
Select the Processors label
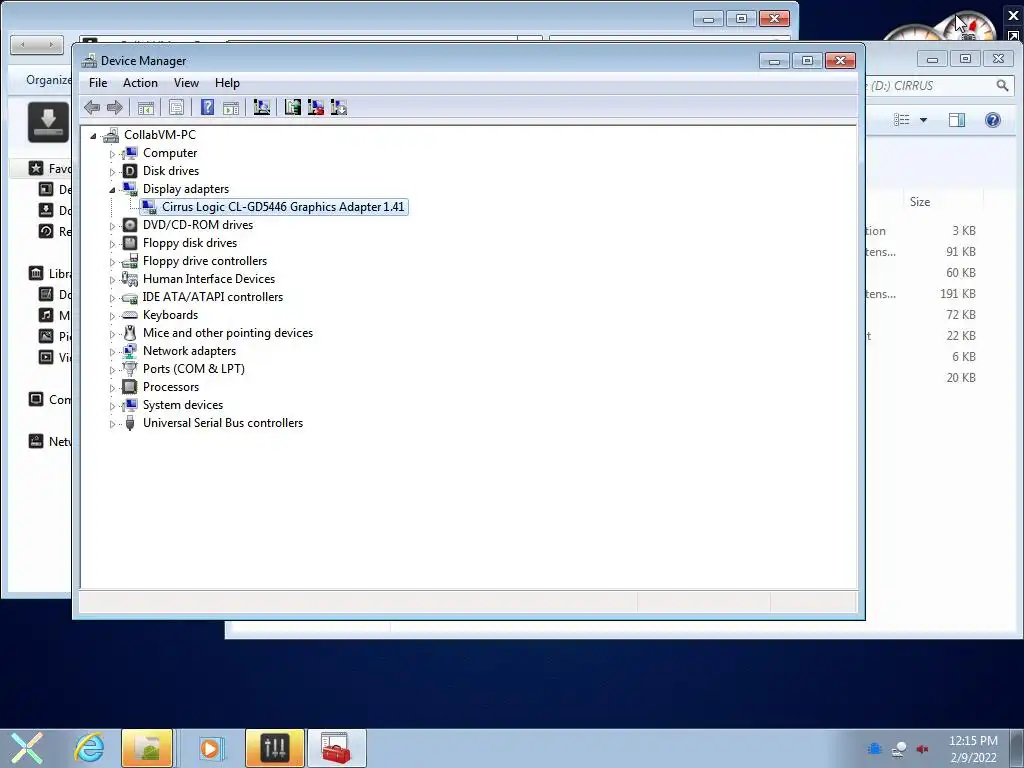[x=171, y=387]
